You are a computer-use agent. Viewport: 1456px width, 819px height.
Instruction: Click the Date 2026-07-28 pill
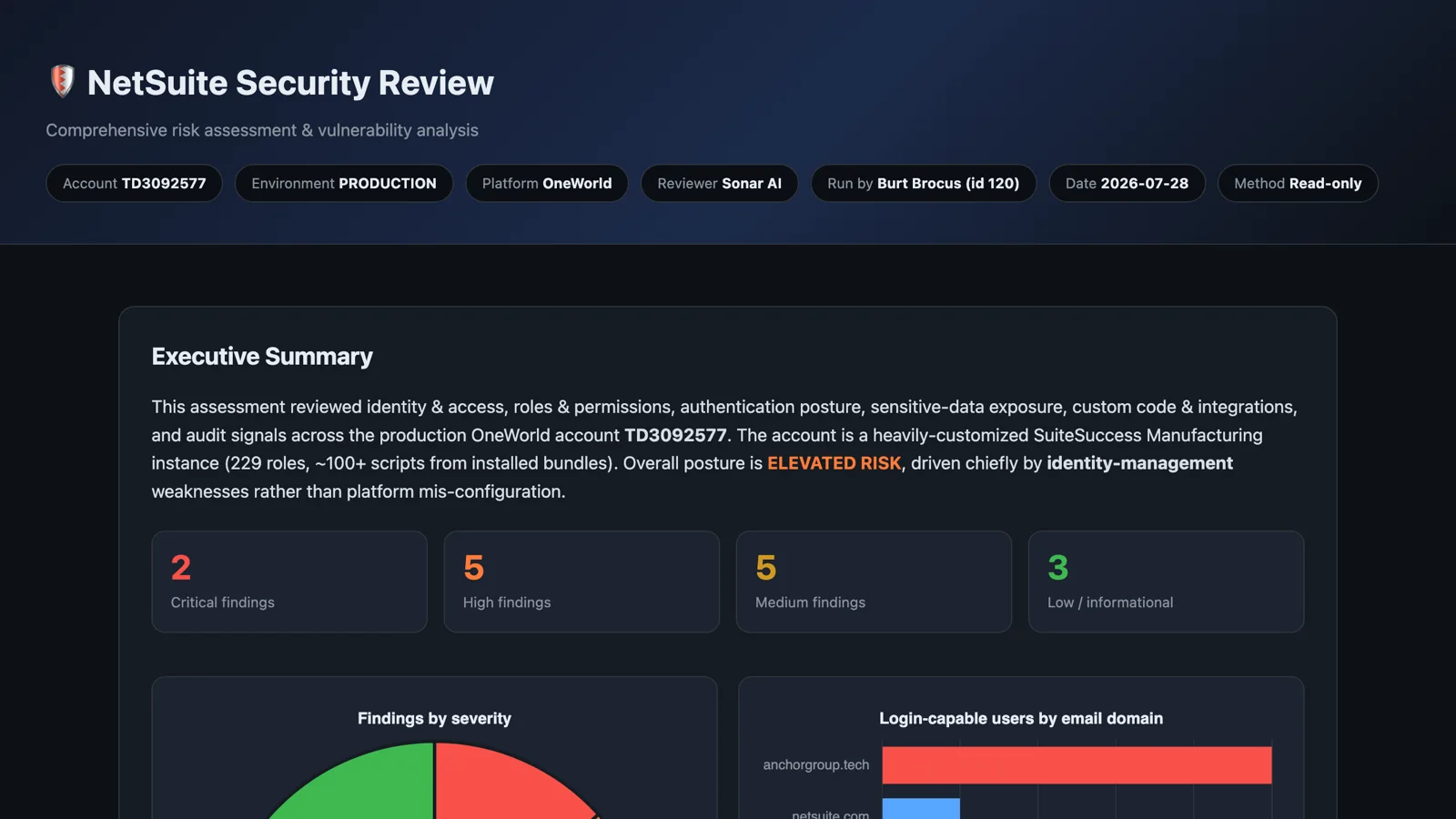(1127, 183)
